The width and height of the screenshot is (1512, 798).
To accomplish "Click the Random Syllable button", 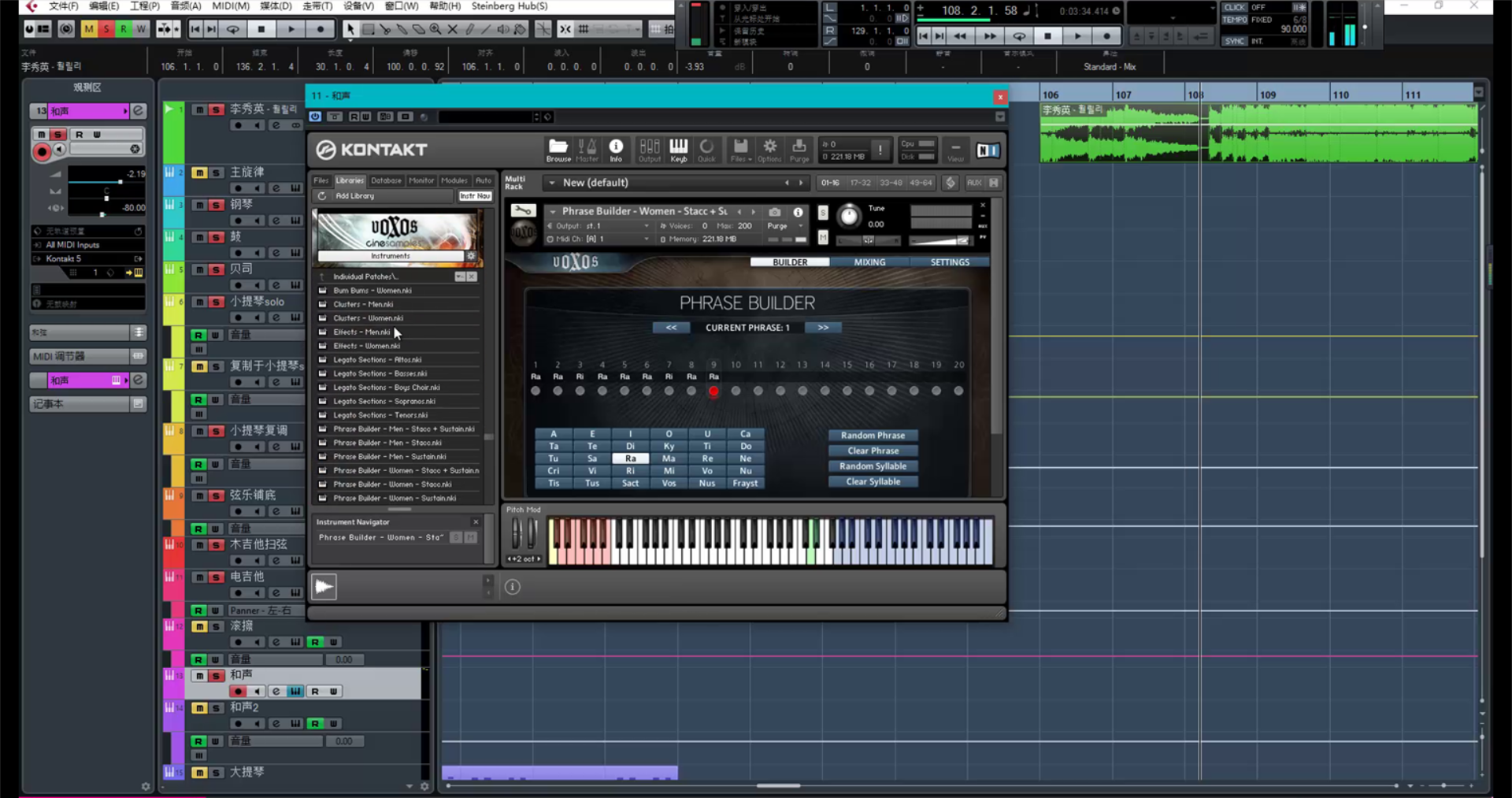I will [x=873, y=466].
